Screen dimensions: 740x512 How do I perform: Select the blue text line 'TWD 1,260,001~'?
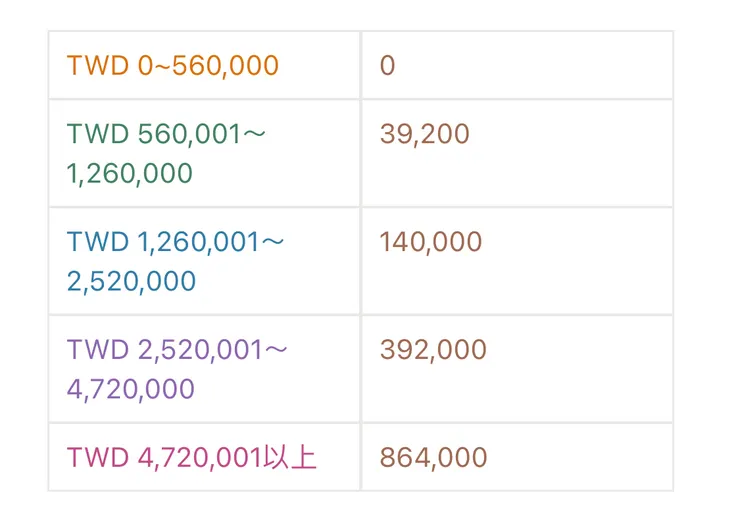click(175, 242)
